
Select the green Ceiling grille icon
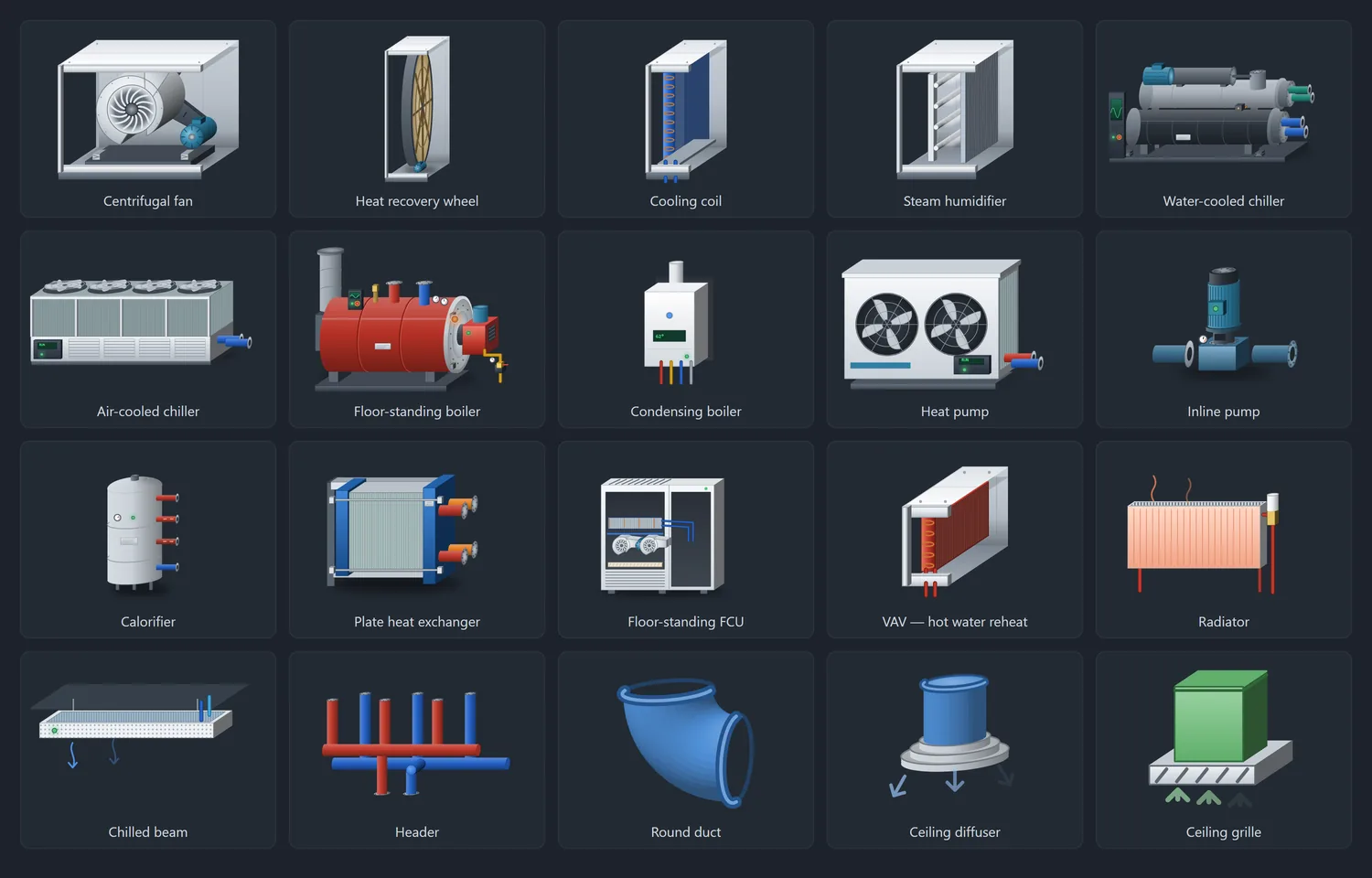click(1221, 737)
